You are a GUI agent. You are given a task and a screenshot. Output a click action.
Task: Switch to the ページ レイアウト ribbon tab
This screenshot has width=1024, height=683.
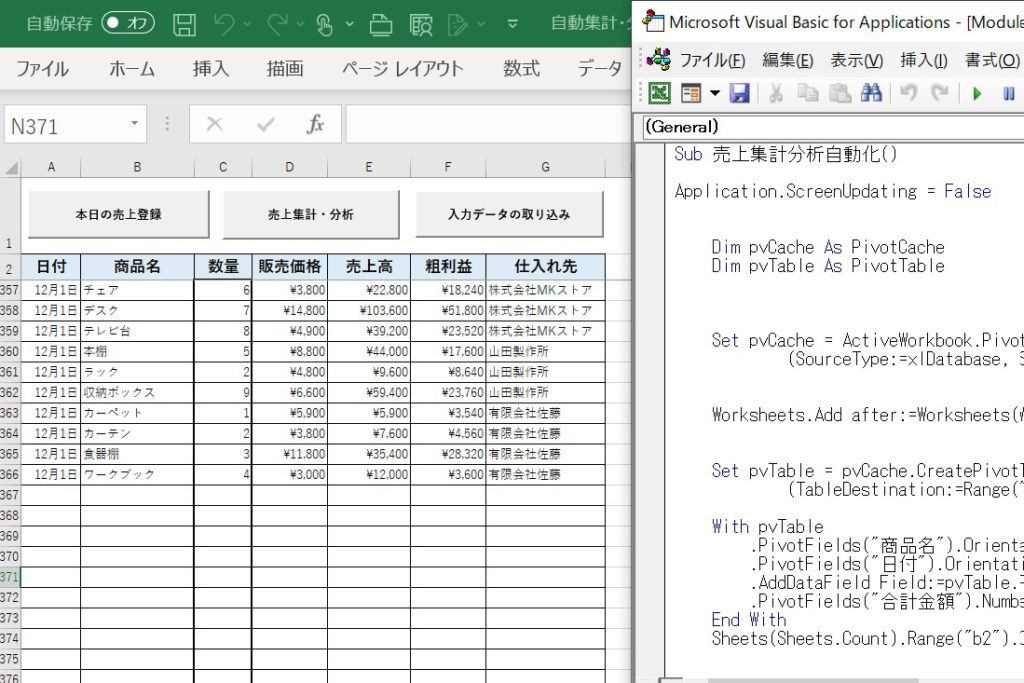pyautogui.click(x=403, y=69)
